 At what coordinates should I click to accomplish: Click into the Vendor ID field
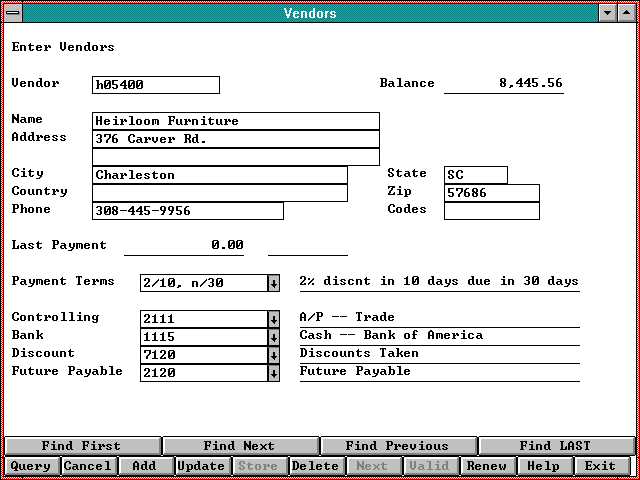[155, 85]
